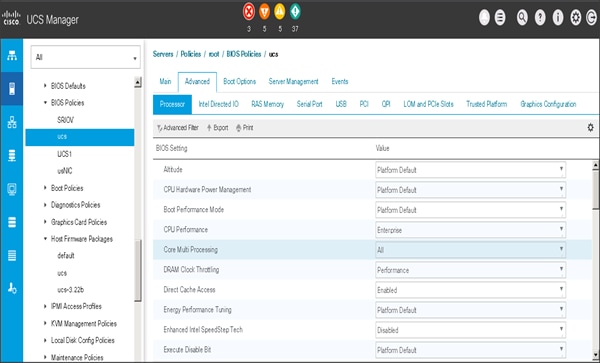Expand Boot Policies tree node

point(46,188)
